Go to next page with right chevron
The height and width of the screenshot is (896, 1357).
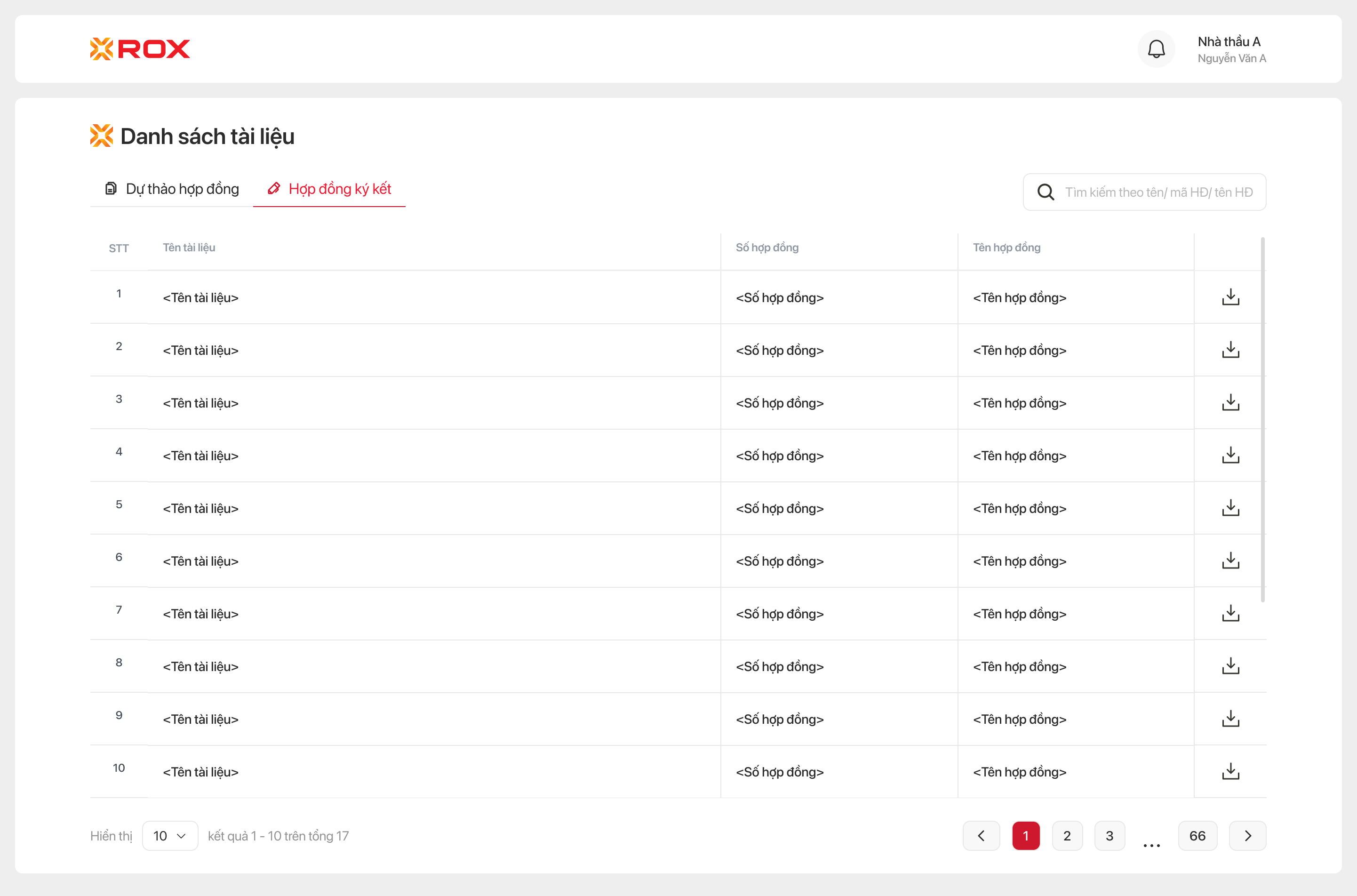[1247, 836]
